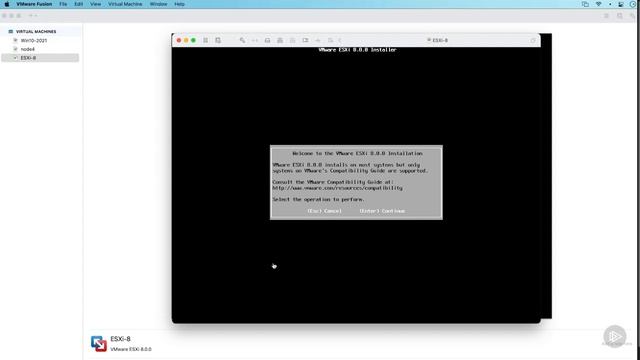The height and width of the screenshot is (360, 640).
Task: Click the Wi-Fi icon in menu bar
Action: coord(598,4)
